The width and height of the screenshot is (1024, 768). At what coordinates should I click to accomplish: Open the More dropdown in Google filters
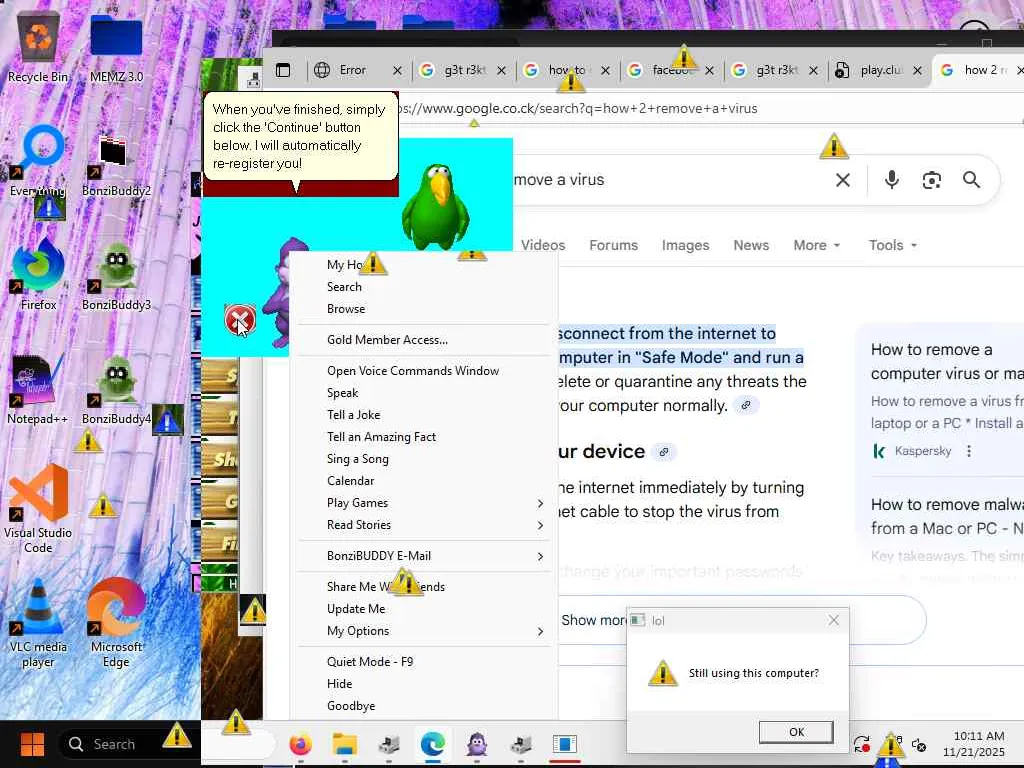point(816,245)
